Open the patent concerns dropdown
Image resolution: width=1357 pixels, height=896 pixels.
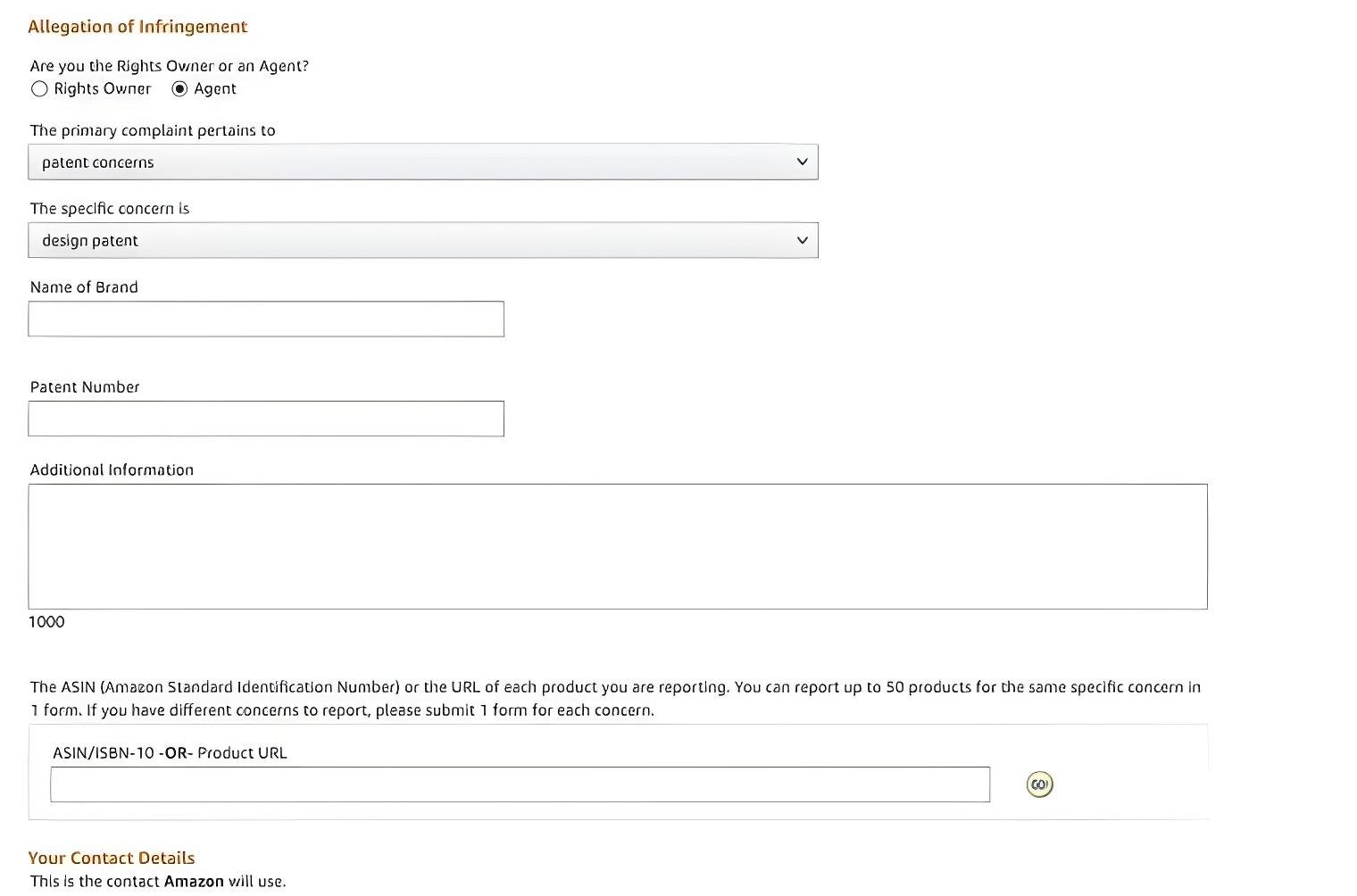point(423,162)
